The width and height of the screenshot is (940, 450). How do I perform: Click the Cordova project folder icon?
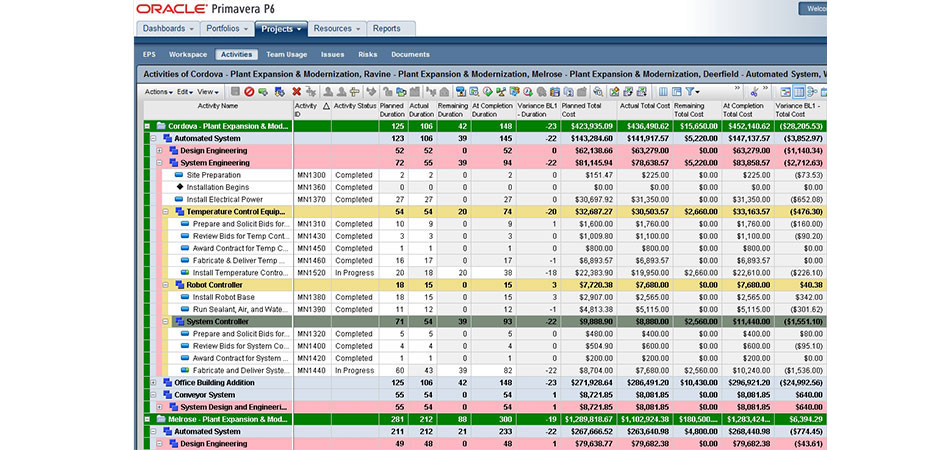160,126
